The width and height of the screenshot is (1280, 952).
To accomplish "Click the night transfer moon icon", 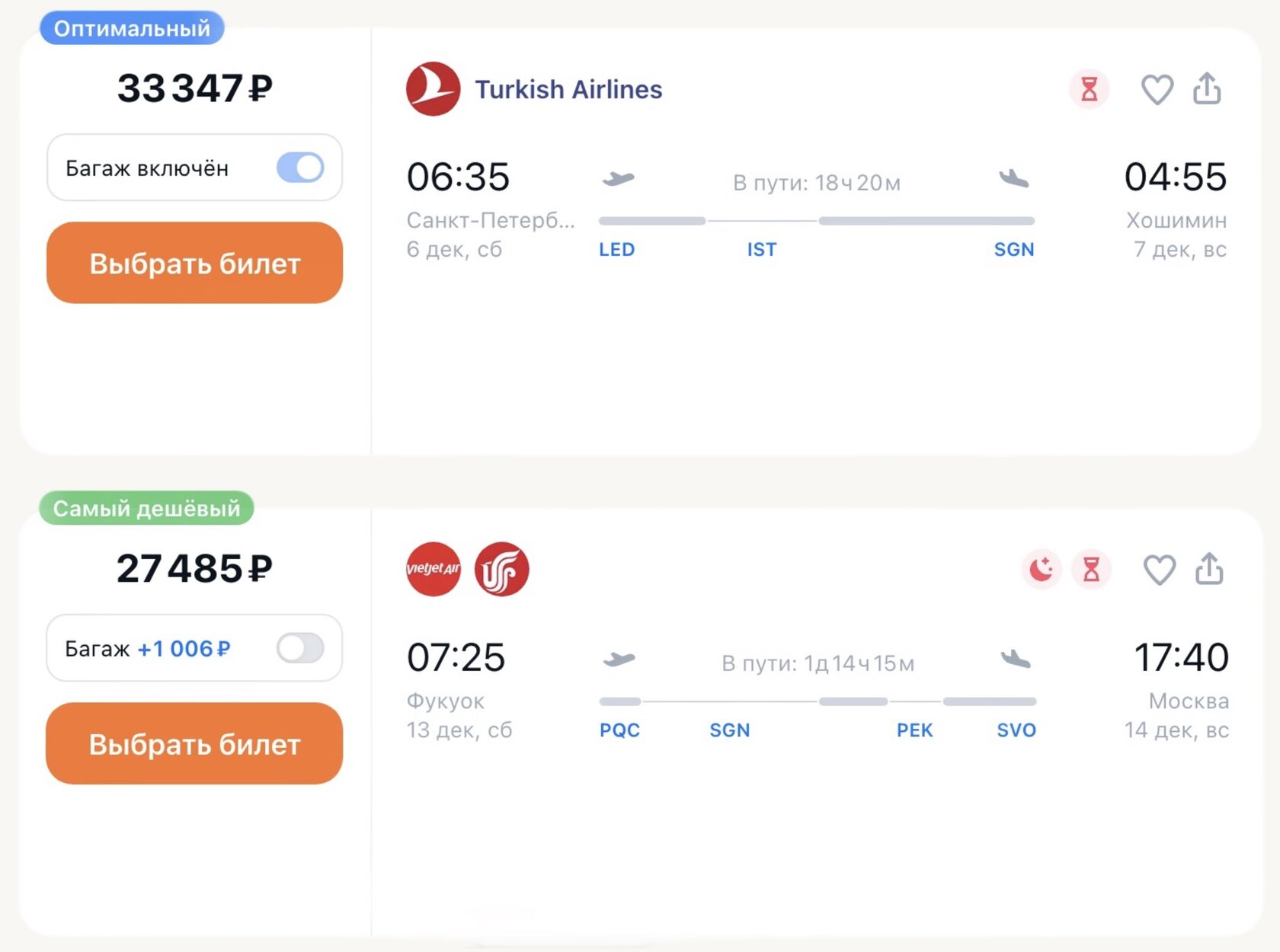I will (1041, 569).
